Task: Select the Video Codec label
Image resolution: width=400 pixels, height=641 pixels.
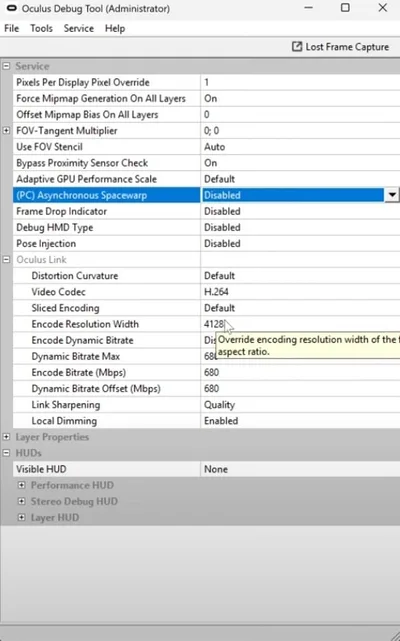Action: 58,292
